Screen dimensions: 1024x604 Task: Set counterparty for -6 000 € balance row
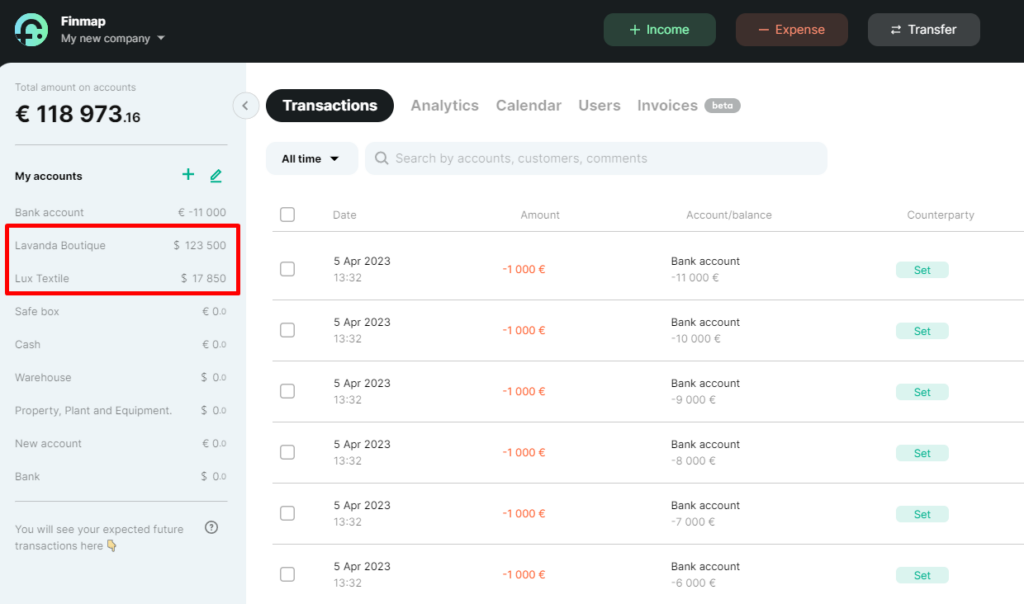click(922, 575)
